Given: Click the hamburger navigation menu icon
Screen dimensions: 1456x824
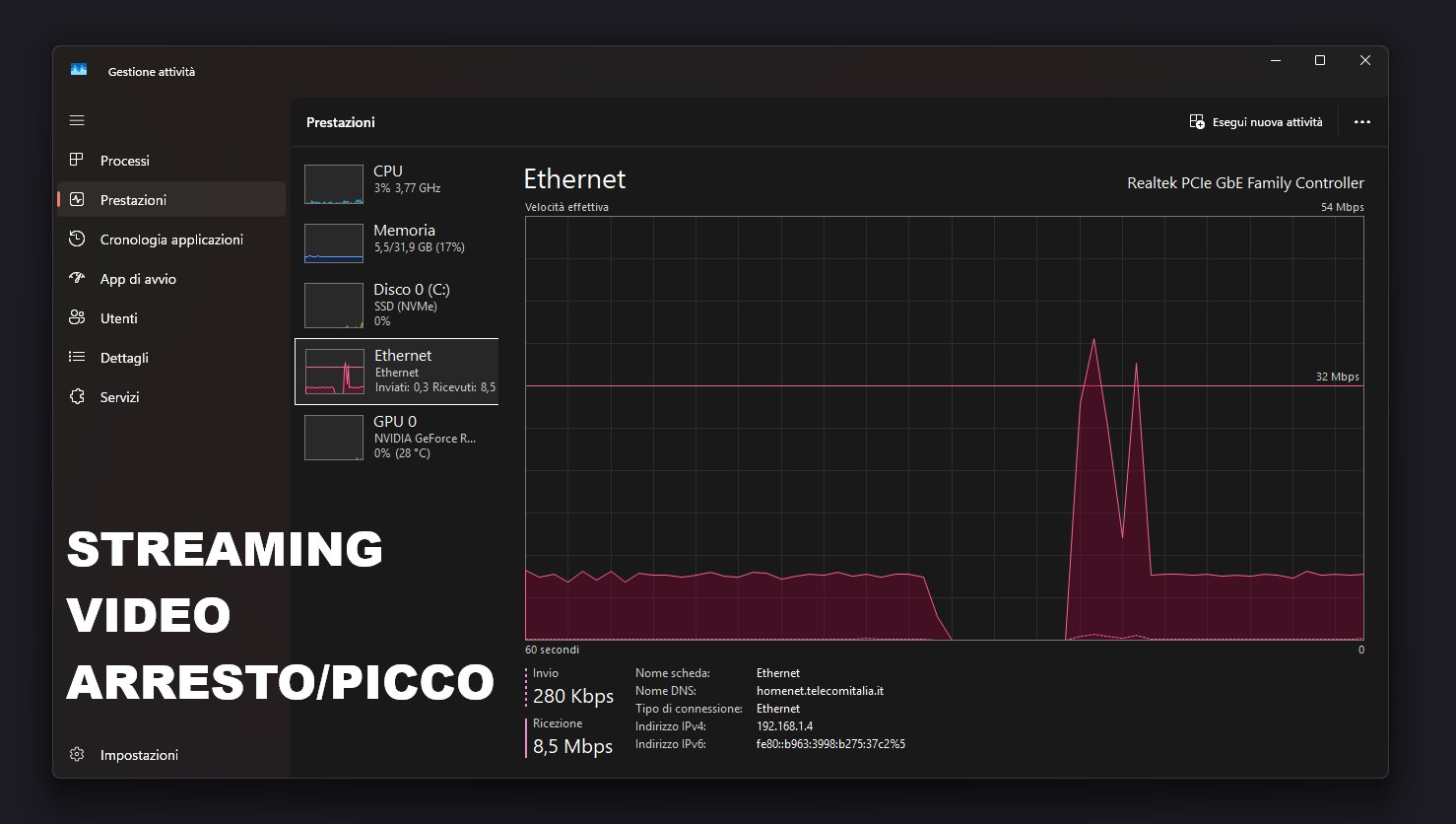Looking at the screenshot, I should click(77, 121).
